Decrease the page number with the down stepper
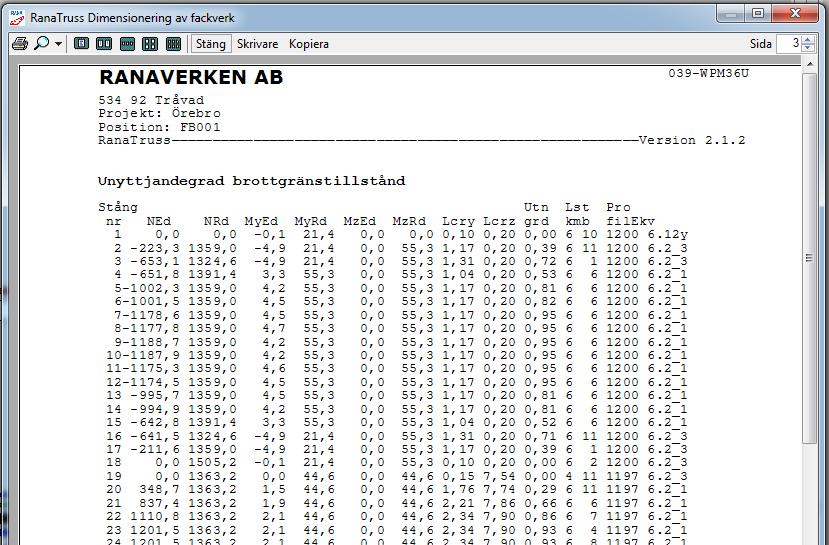Image resolution: width=829 pixels, height=545 pixels. click(808, 48)
